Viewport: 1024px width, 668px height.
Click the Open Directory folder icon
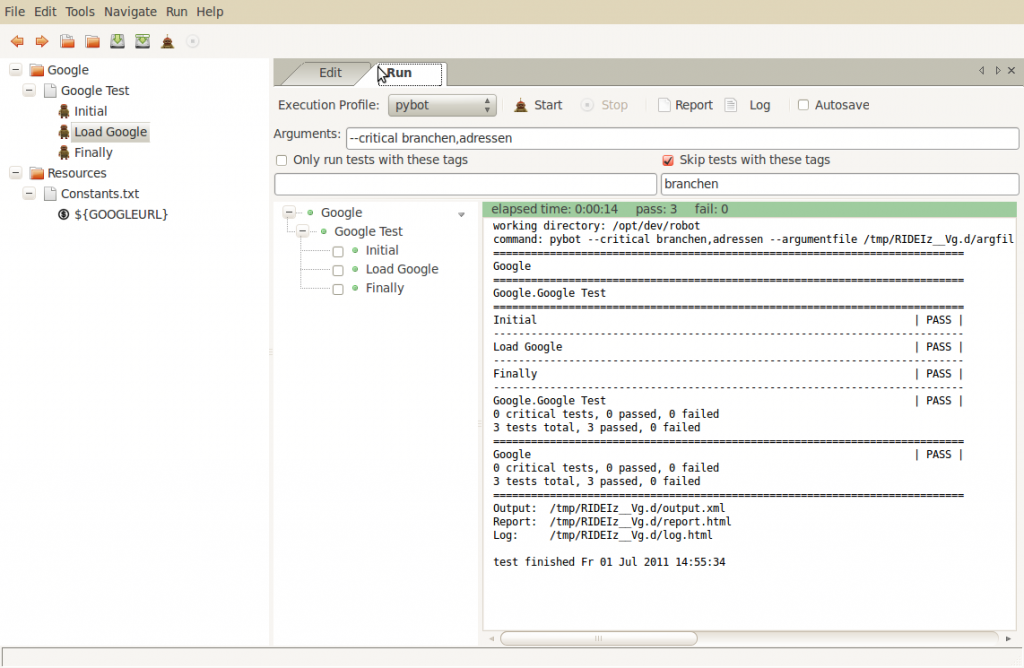click(92, 41)
